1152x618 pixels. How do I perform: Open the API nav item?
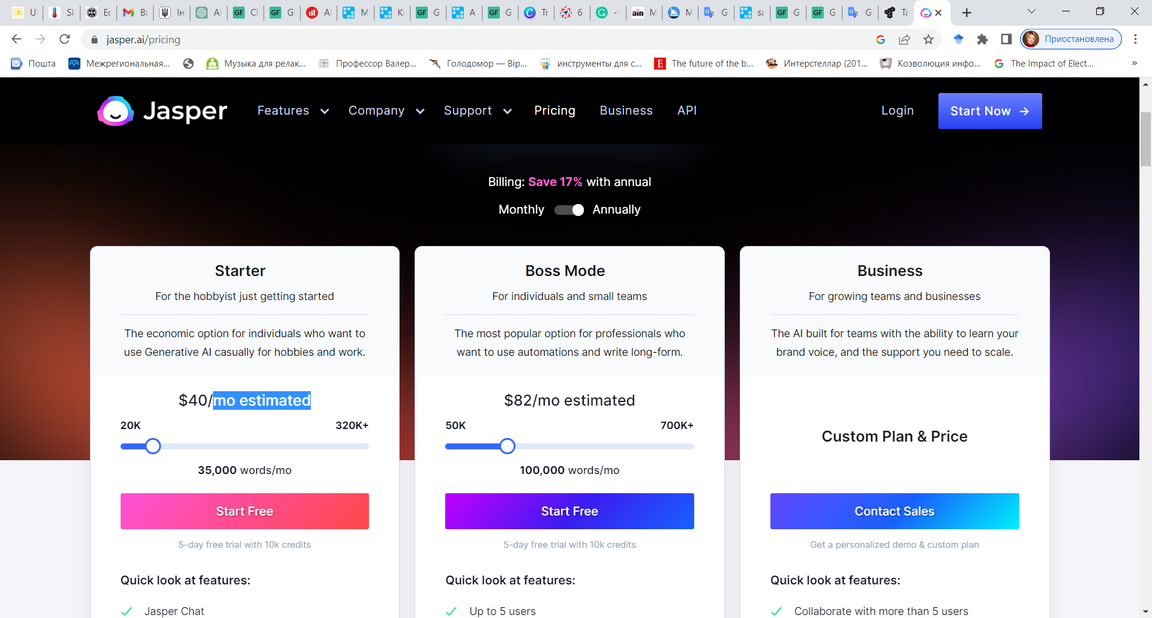(687, 111)
